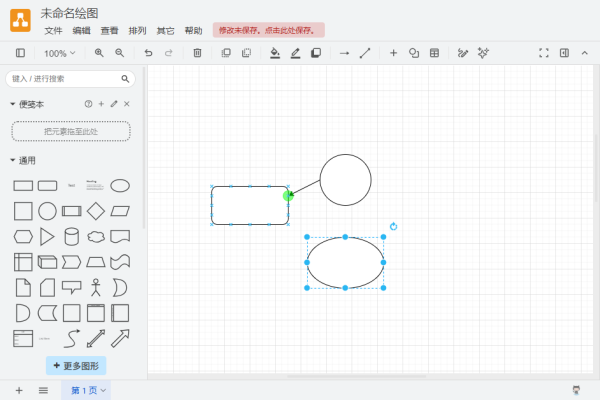Viewport: 600px width, 400px height.
Task: Open the 文件 menu
Action: pyautogui.click(x=53, y=31)
